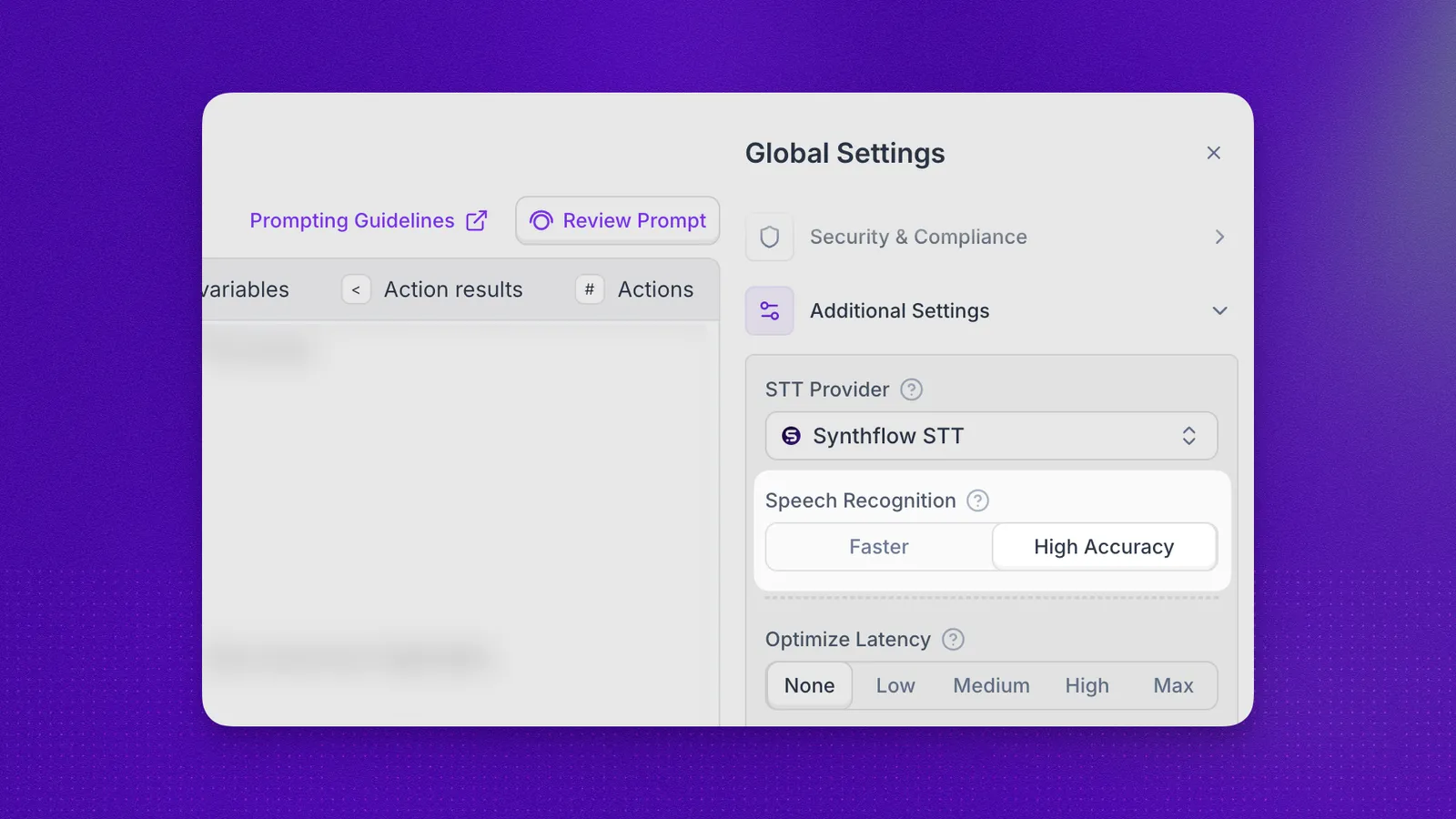Set Optimize Latency to Medium
Viewport: 1456px width, 819px height.
click(991, 685)
